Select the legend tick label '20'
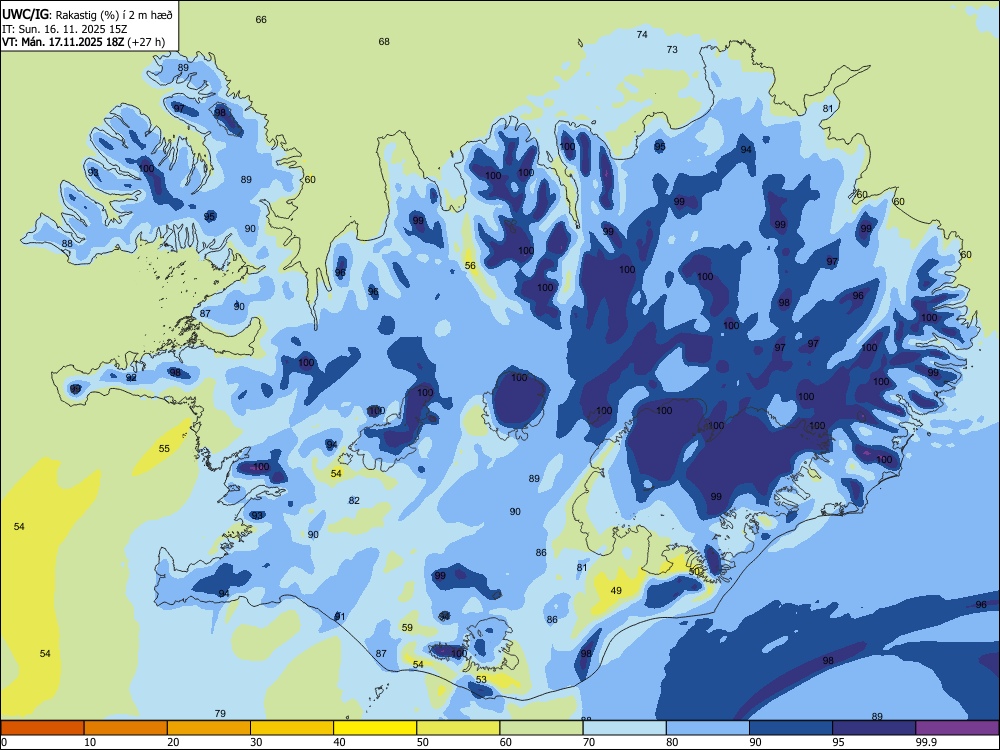This screenshot has width=1000, height=750. [173, 742]
